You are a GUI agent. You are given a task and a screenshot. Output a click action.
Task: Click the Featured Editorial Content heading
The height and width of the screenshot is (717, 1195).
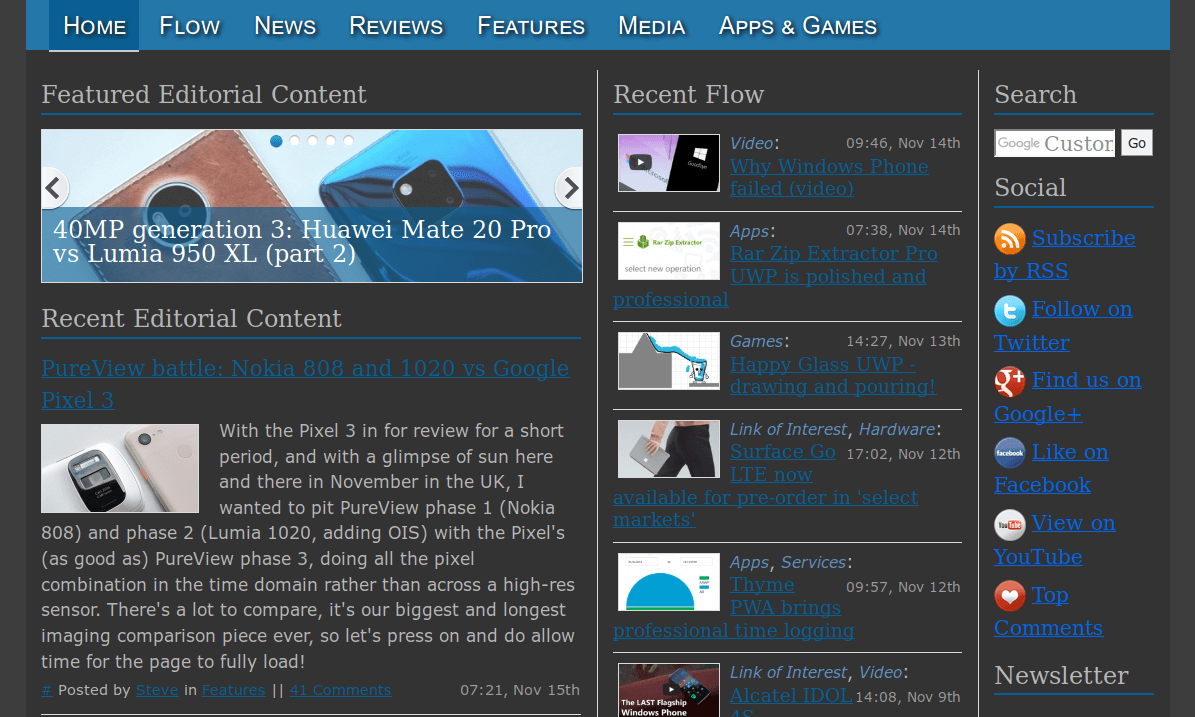pyautogui.click(x=203, y=94)
